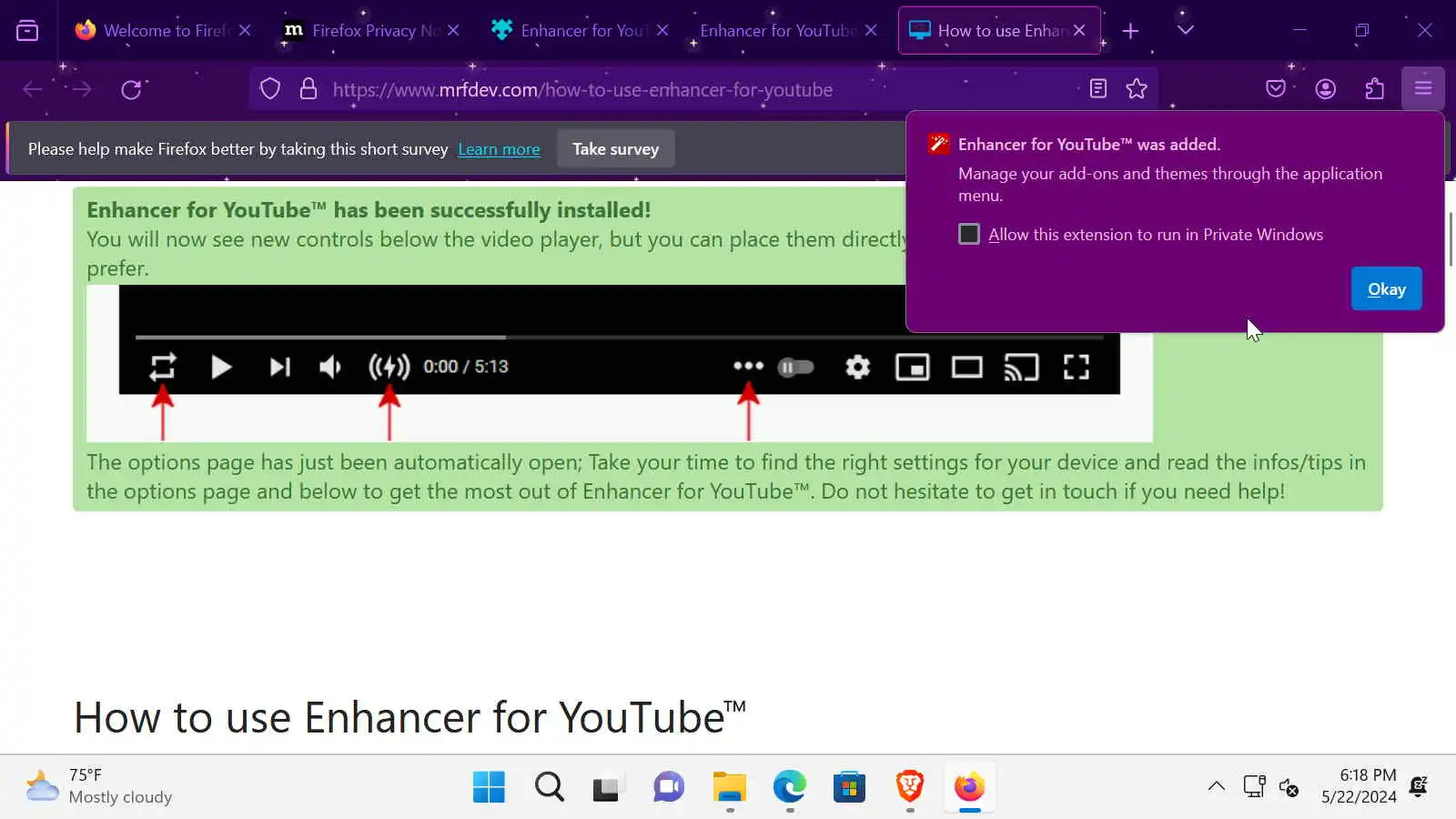Open Firefox account icon
Viewport: 1456px width, 819px height.
click(1325, 89)
